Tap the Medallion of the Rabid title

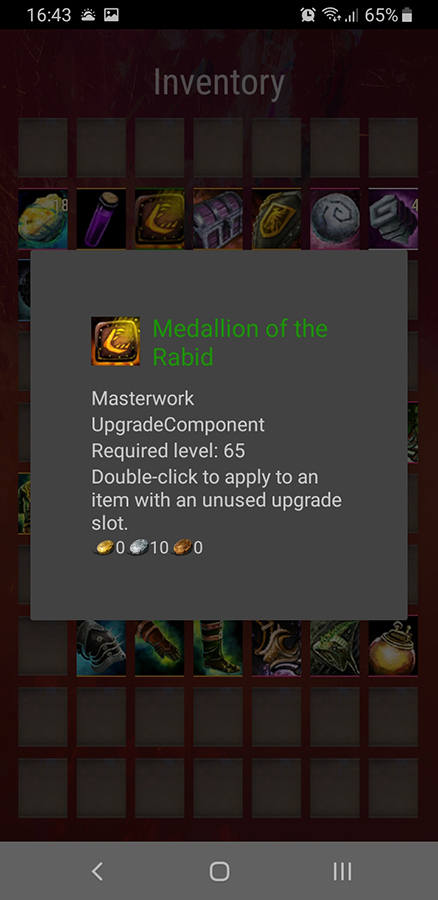(240, 343)
